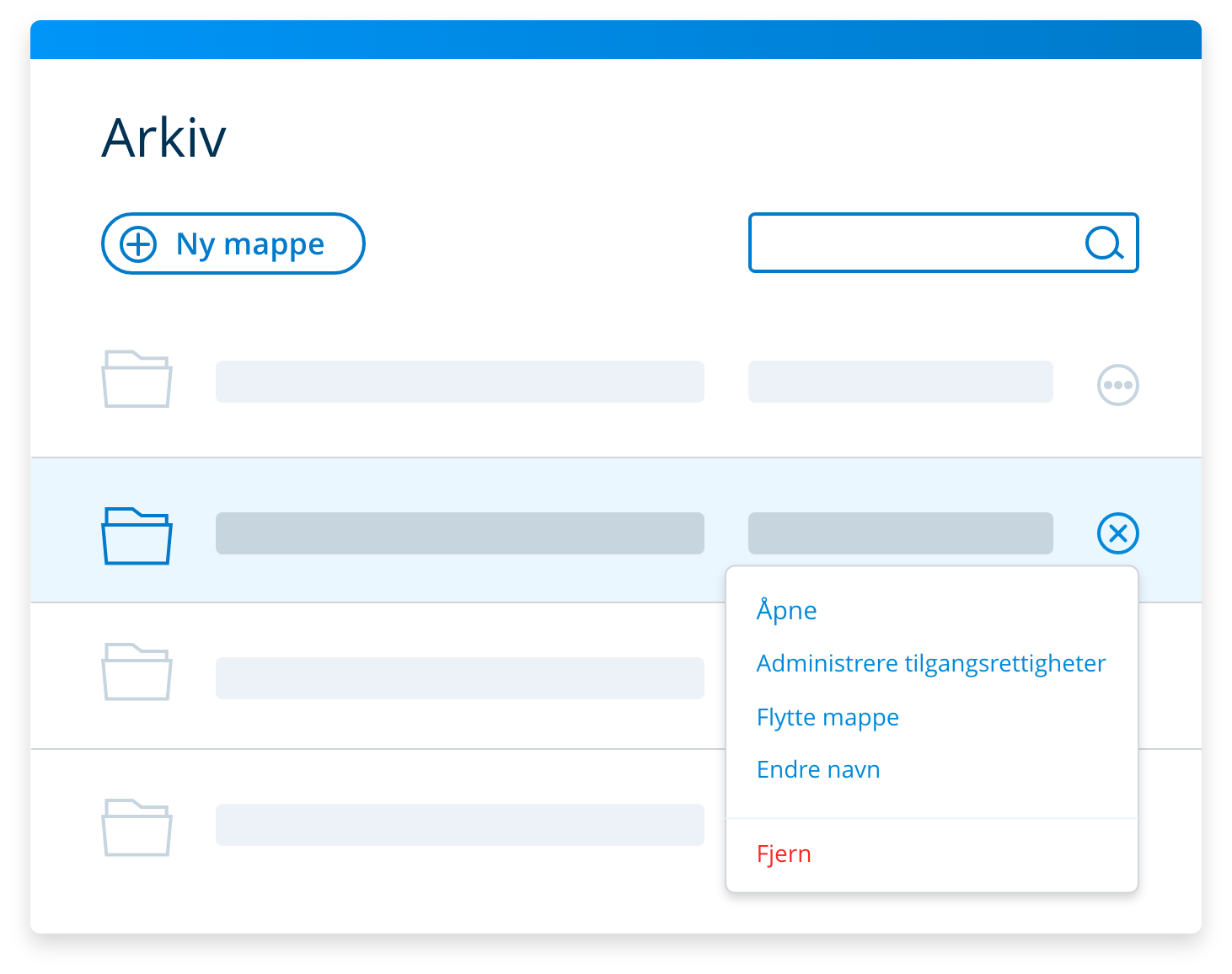
Task: Open Administrere tilgangsrettigheter menu option
Action: (x=930, y=664)
